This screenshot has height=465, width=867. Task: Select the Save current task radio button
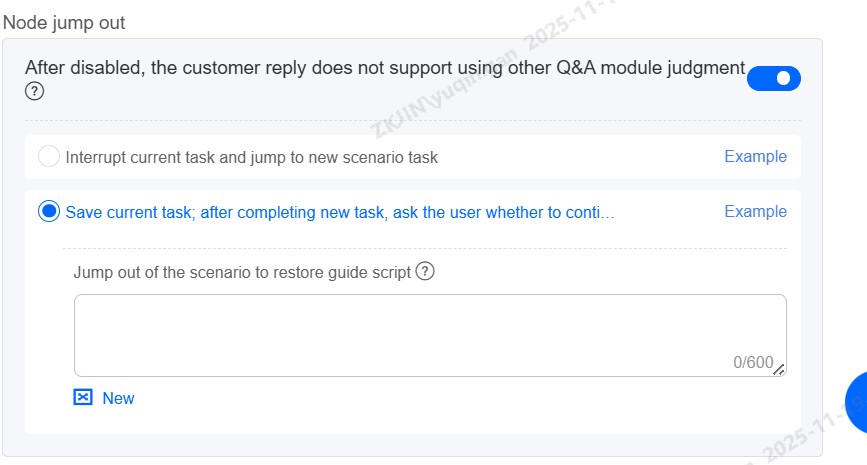[x=48, y=212]
